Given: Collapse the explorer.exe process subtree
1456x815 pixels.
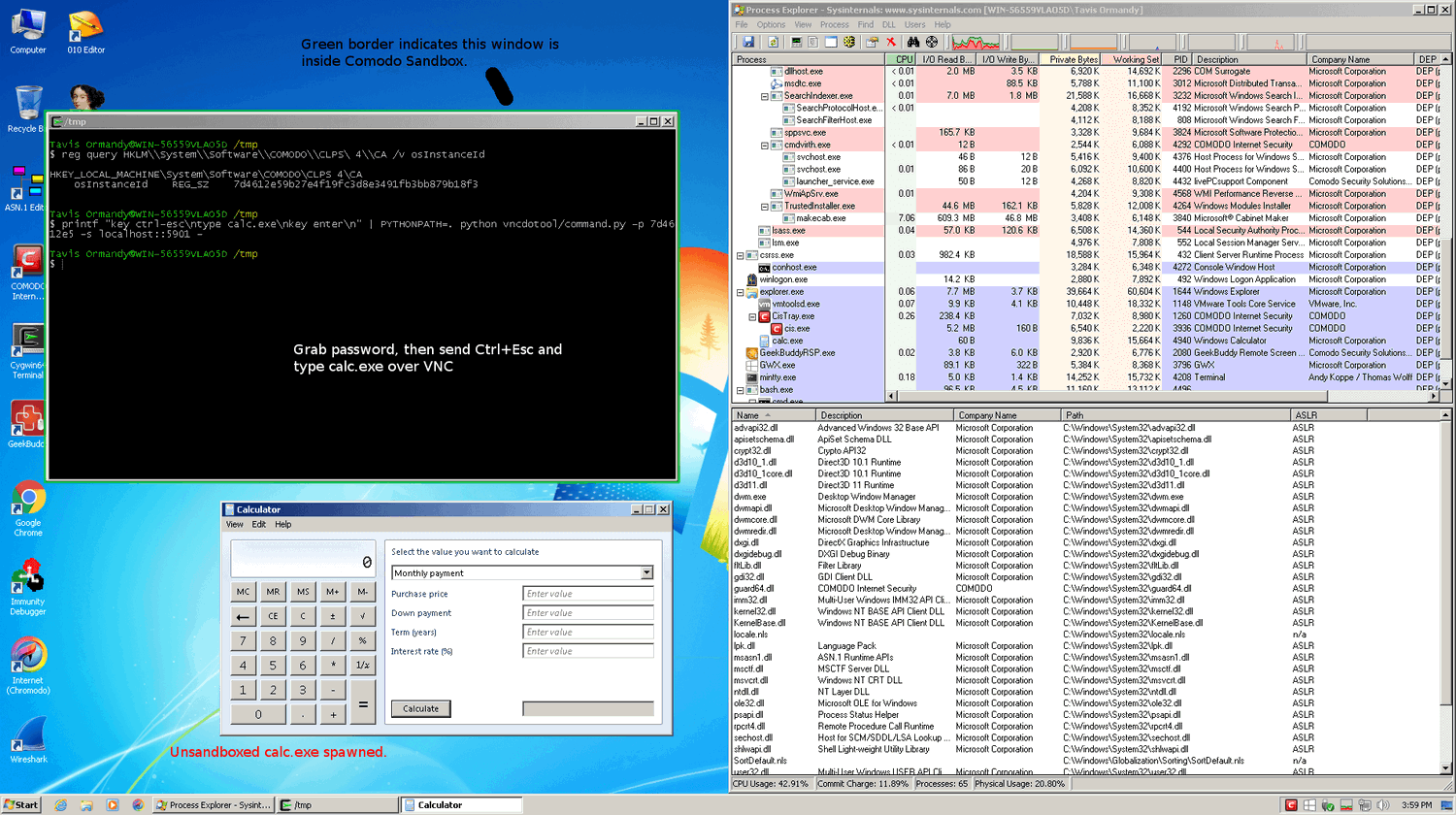Looking at the screenshot, I should click(739, 291).
